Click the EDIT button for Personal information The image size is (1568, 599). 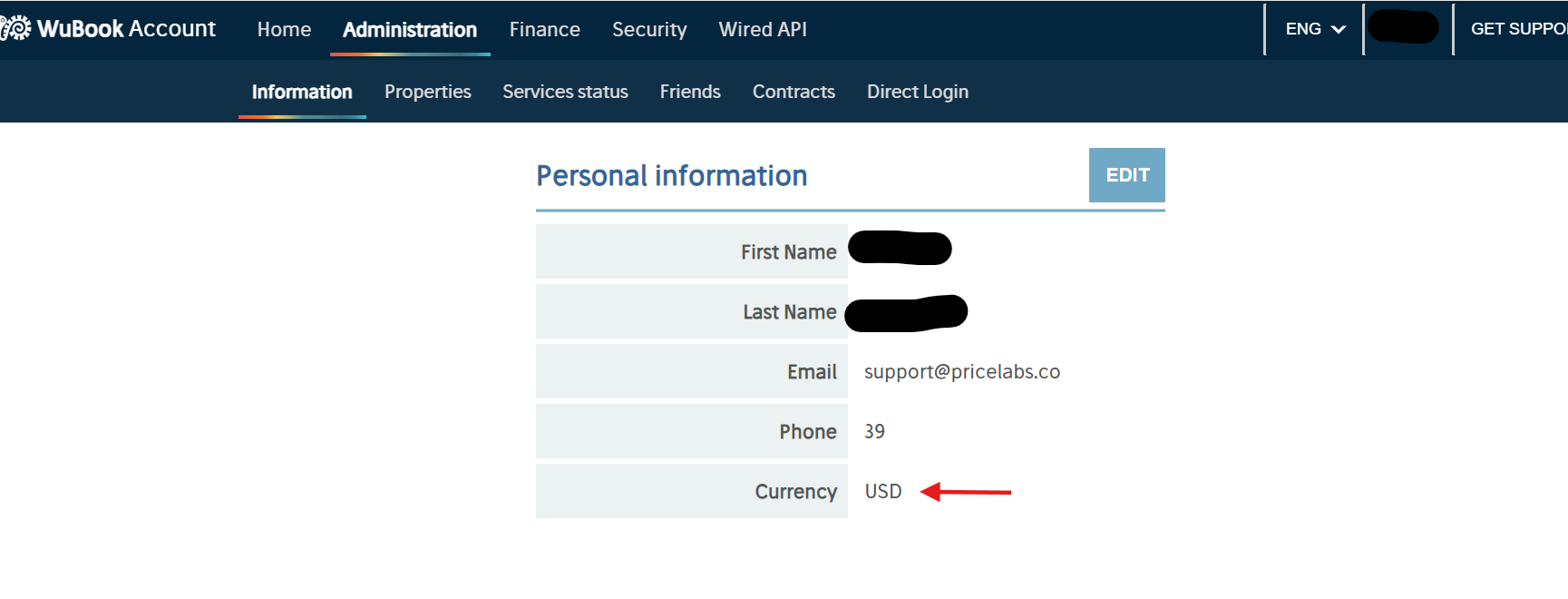[x=1127, y=175]
